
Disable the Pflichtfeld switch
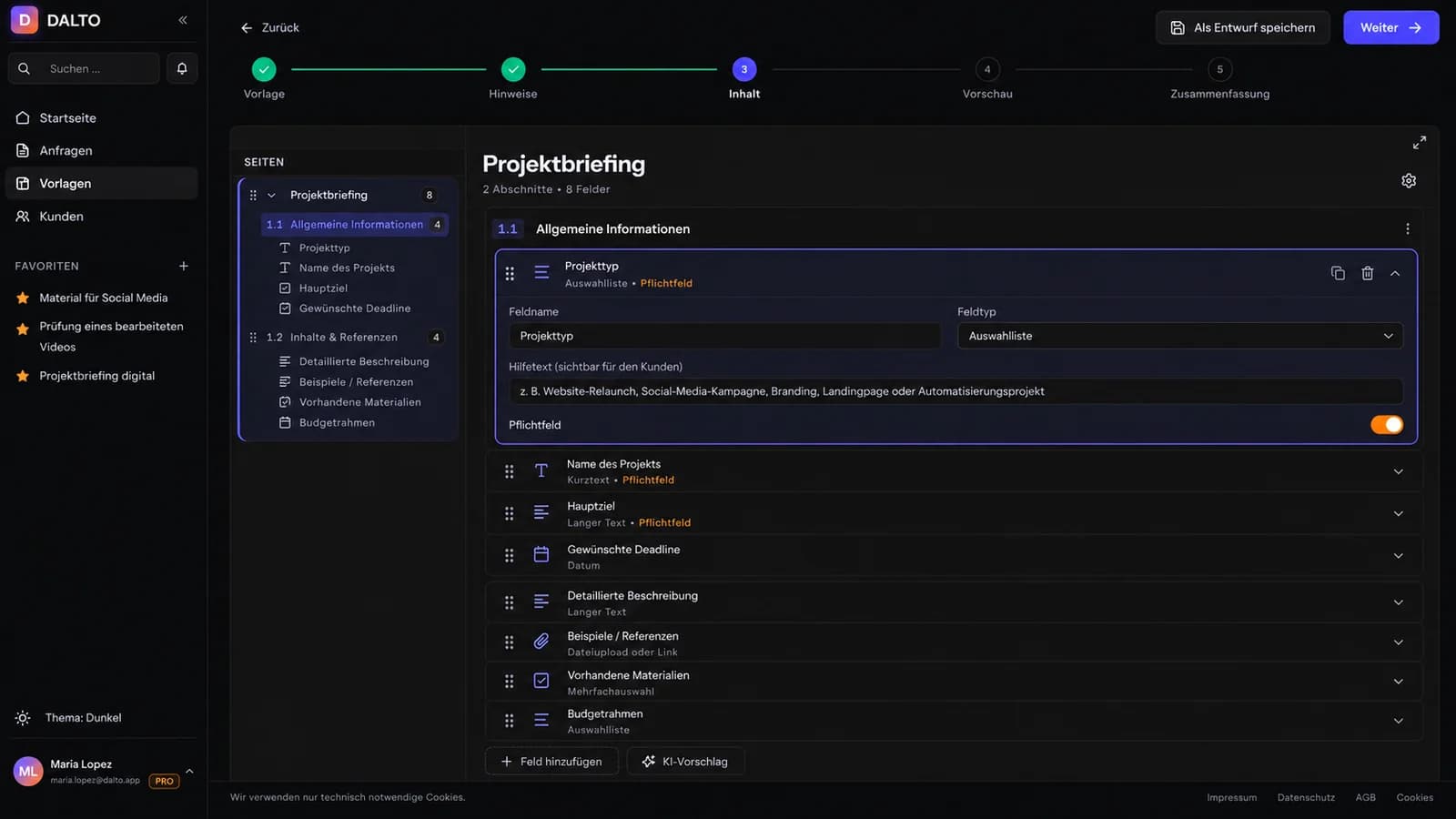click(1387, 425)
